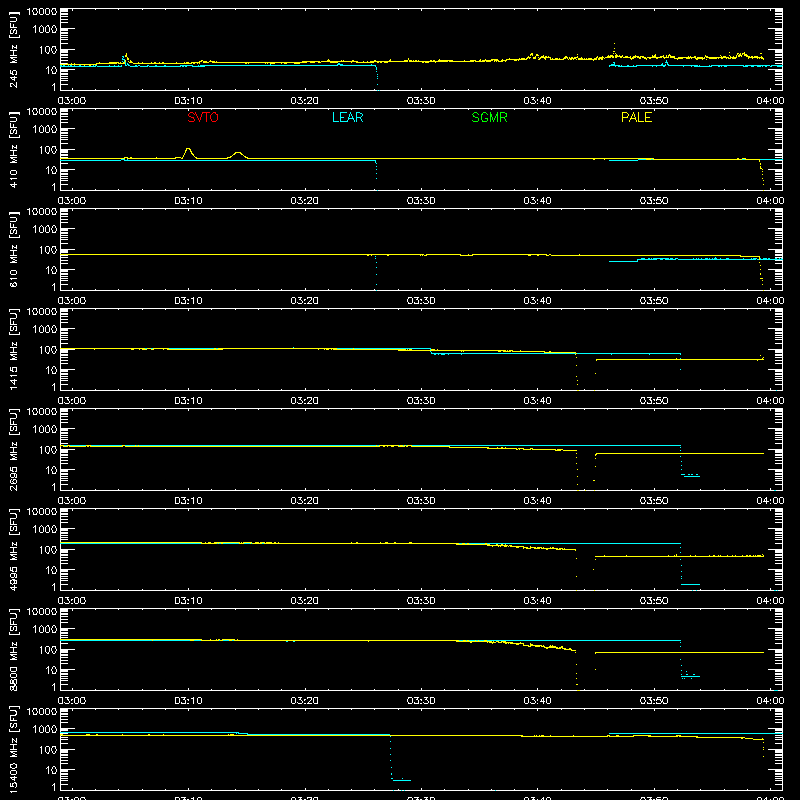Viewport: 800px width, 800px height.
Task: Click 10 on the 1415 MHz y-axis
Action: point(51,370)
